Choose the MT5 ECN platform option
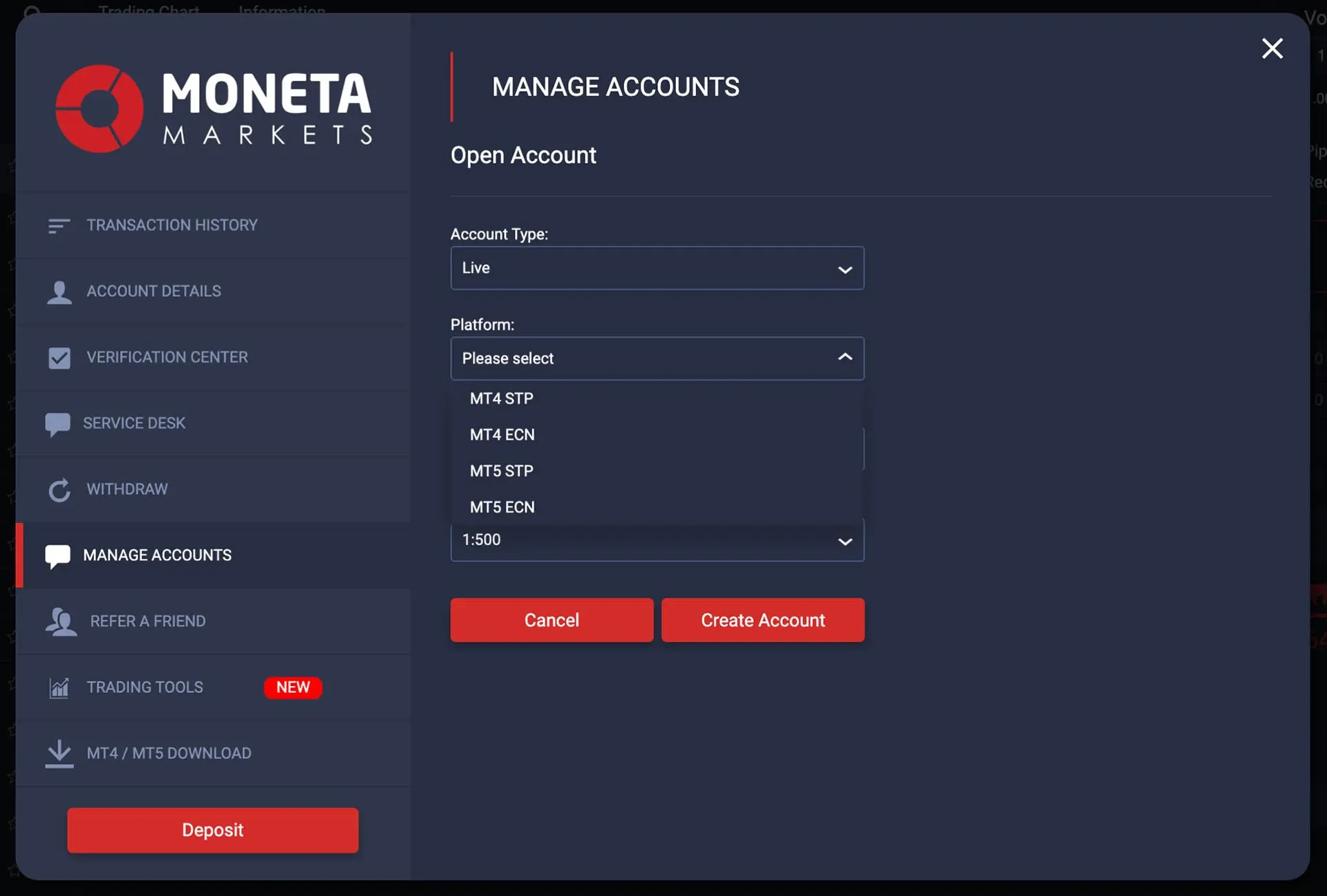The height and width of the screenshot is (896, 1327). pos(502,507)
